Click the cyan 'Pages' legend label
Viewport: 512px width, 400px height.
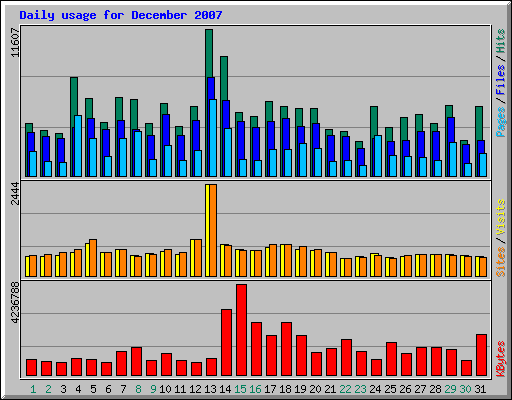point(501,122)
